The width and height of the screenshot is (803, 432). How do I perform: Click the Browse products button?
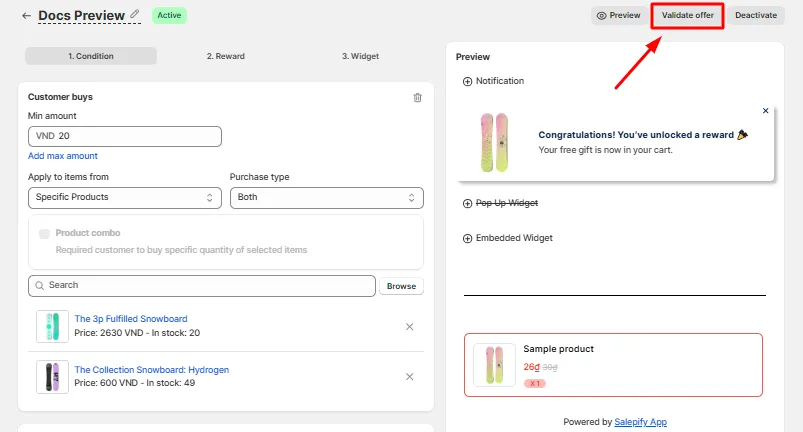402,286
